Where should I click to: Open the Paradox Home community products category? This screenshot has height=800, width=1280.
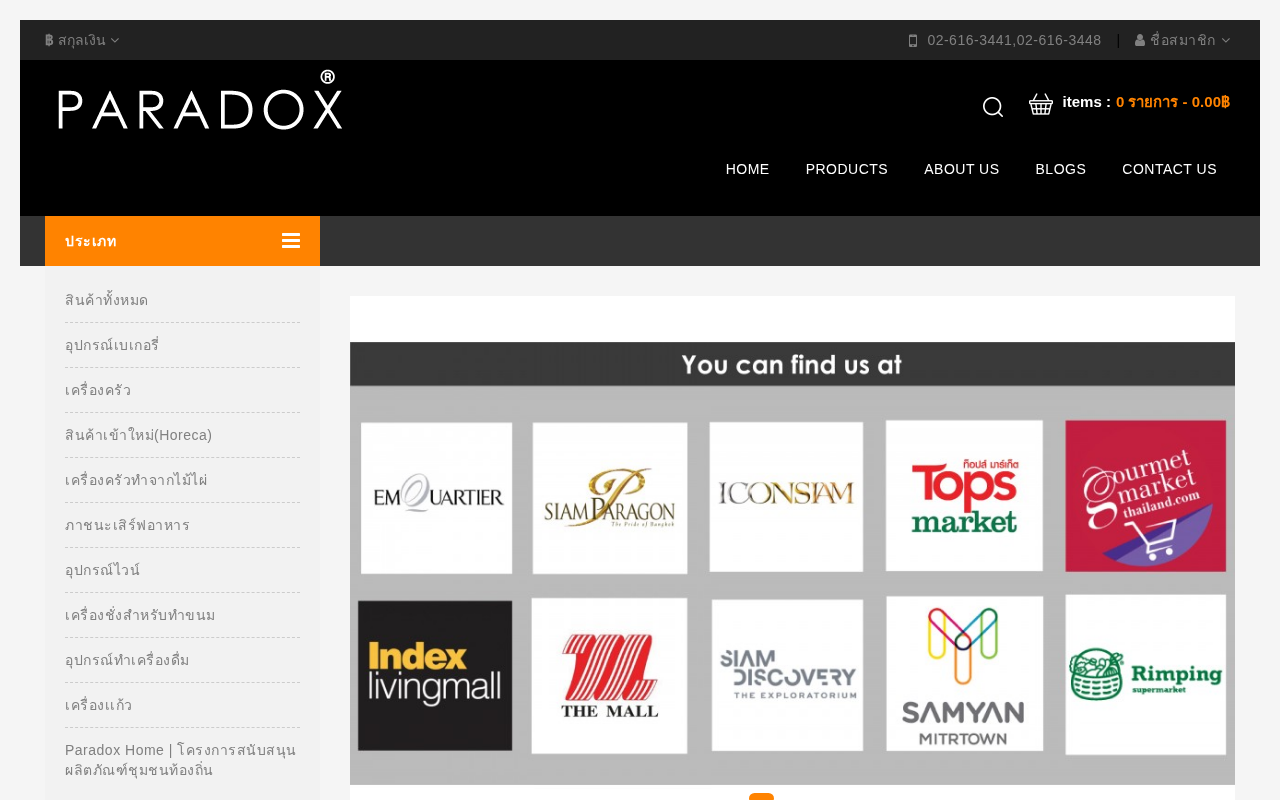tap(181, 760)
